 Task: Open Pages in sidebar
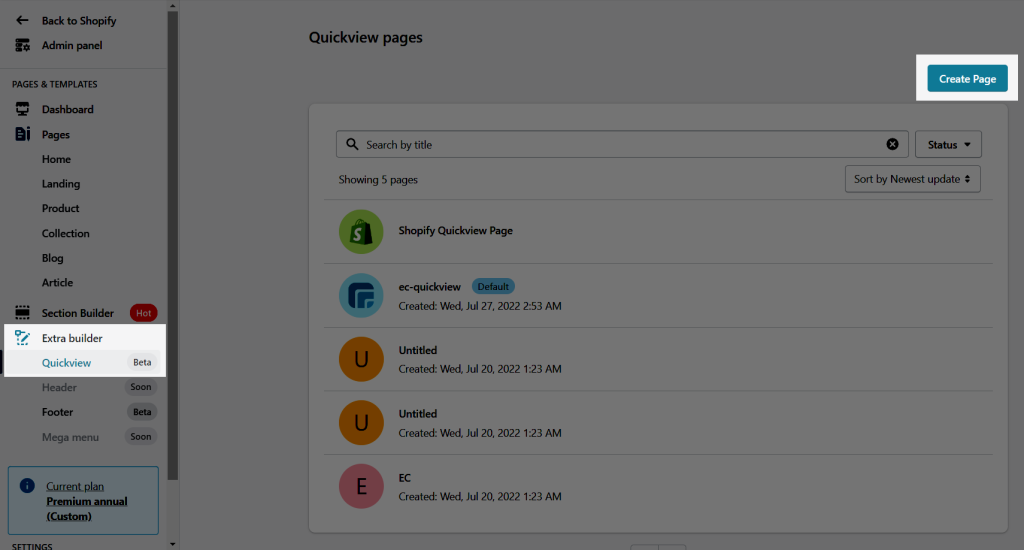tap(56, 135)
